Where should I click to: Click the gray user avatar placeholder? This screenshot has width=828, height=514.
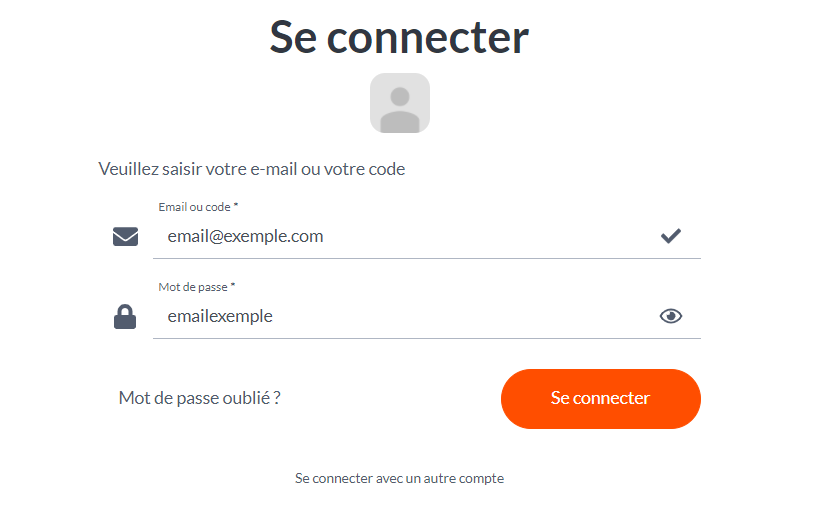[400, 103]
